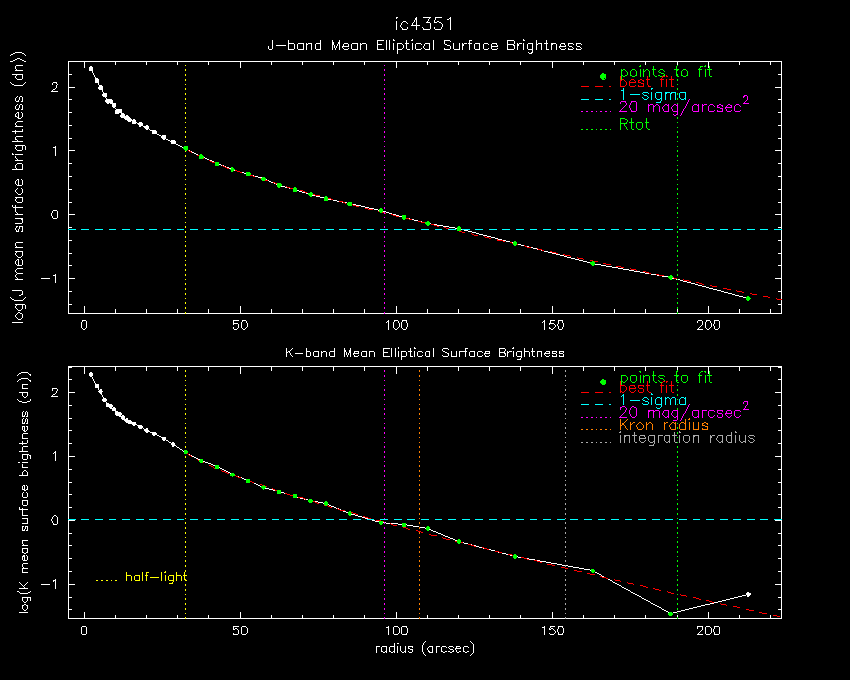Click the lowest data point in K-band plot
The width and height of the screenshot is (850, 680).
671,613
